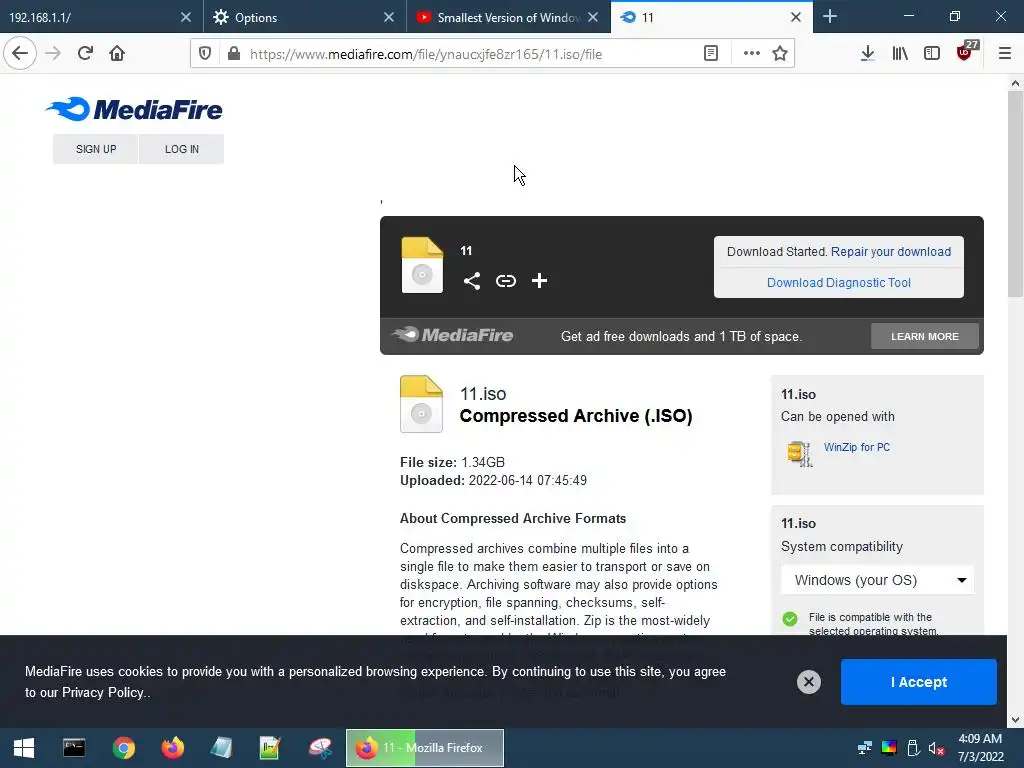This screenshot has height=768, width=1024.
Task: Open the Library bookshelf icon
Action: pyautogui.click(x=900, y=54)
